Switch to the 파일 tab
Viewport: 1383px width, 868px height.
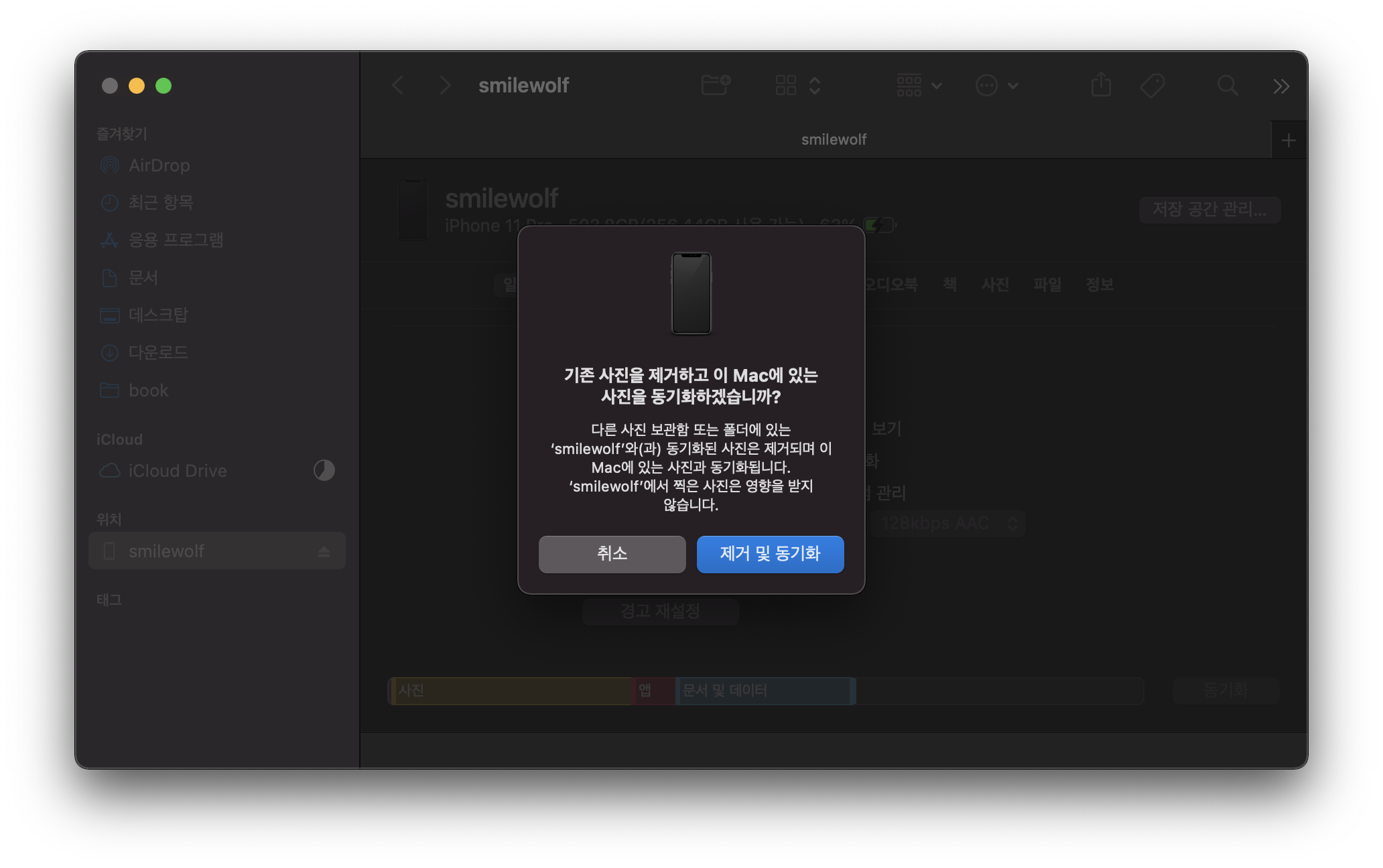(x=1047, y=285)
